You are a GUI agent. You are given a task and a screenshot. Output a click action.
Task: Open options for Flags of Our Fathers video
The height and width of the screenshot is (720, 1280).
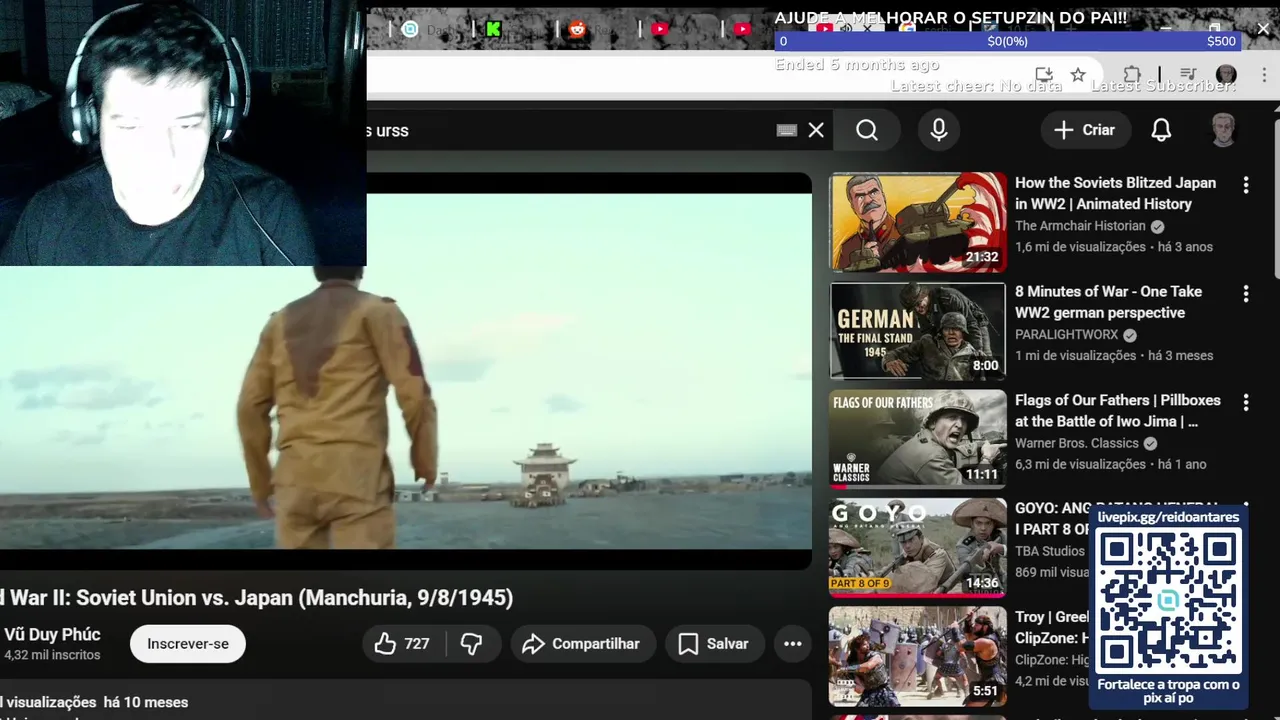click(1246, 403)
